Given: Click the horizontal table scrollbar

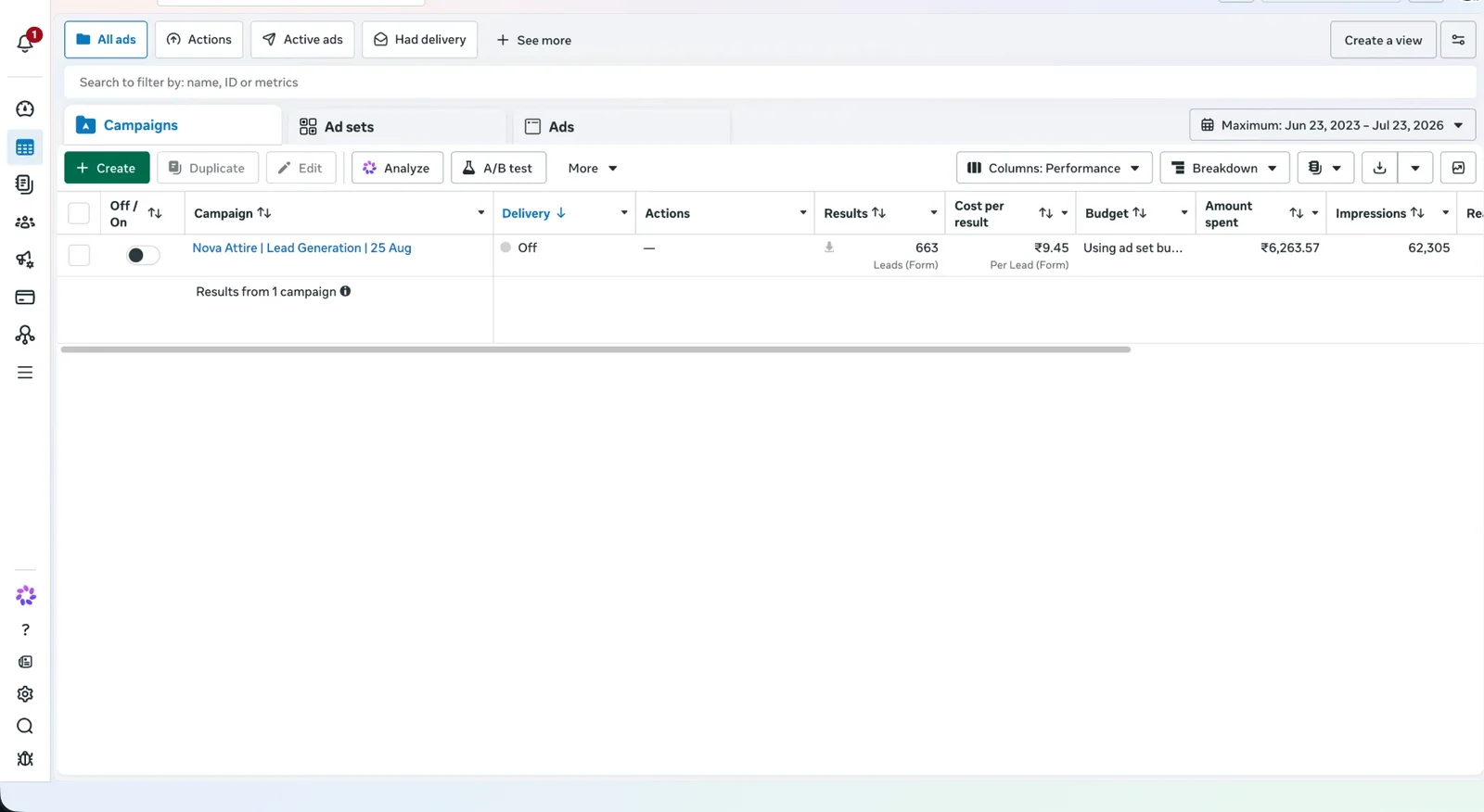Looking at the screenshot, I should click(595, 349).
